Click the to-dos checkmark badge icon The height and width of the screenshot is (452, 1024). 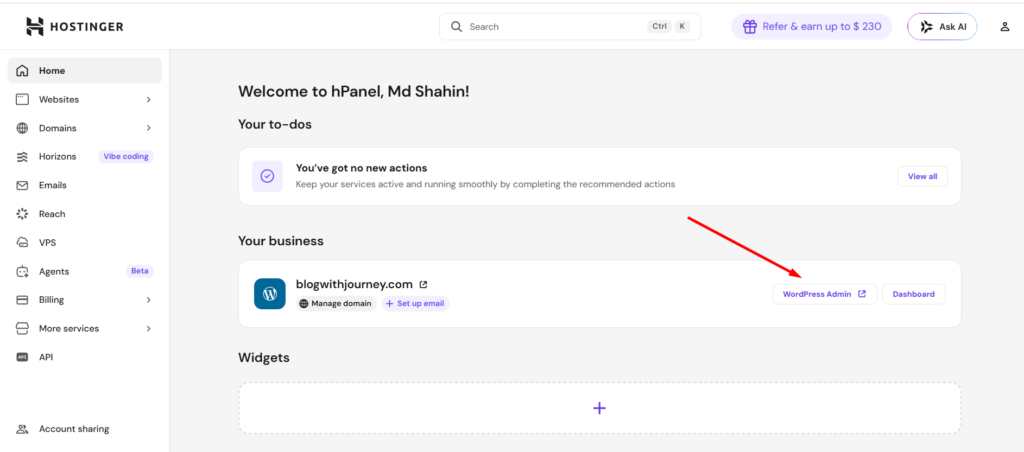click(267, 176)
